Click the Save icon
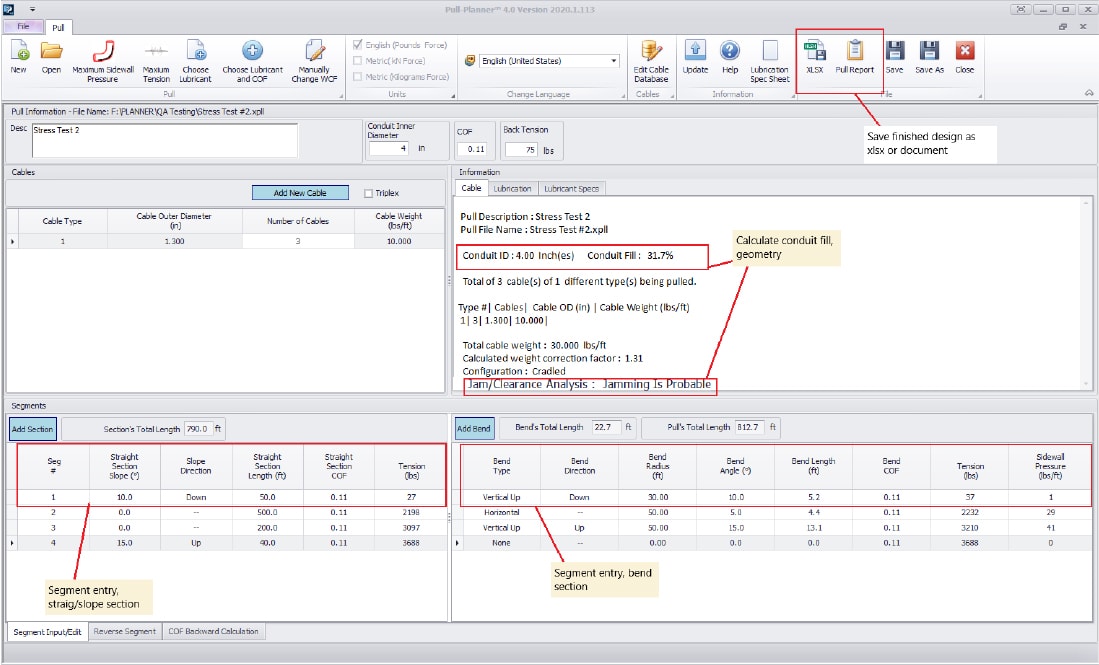Image resolution: width=1099 pixels, height=665 pixels. coord(894,56)
